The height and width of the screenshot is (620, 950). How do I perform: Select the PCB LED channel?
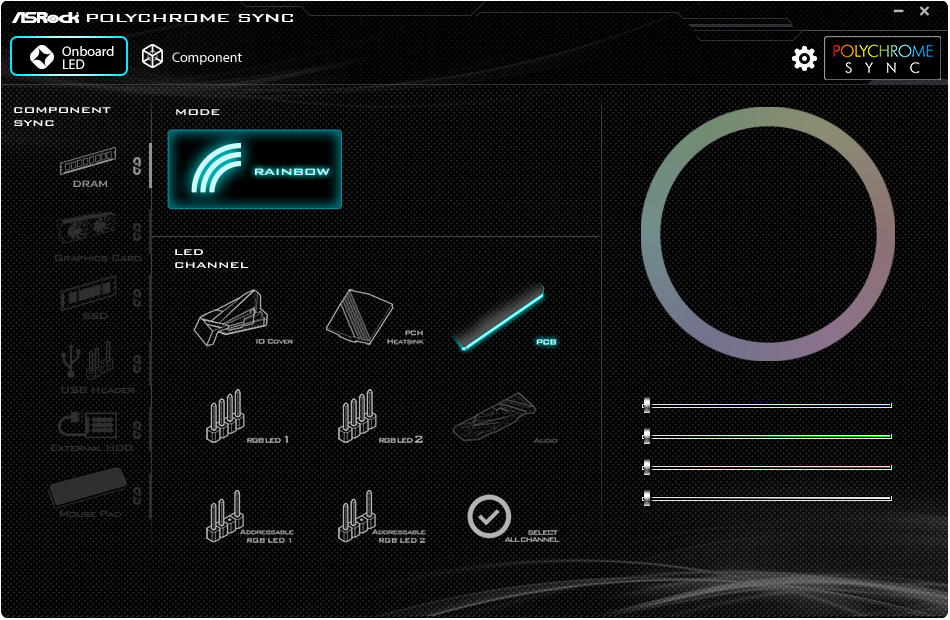(x=505, y=318)
